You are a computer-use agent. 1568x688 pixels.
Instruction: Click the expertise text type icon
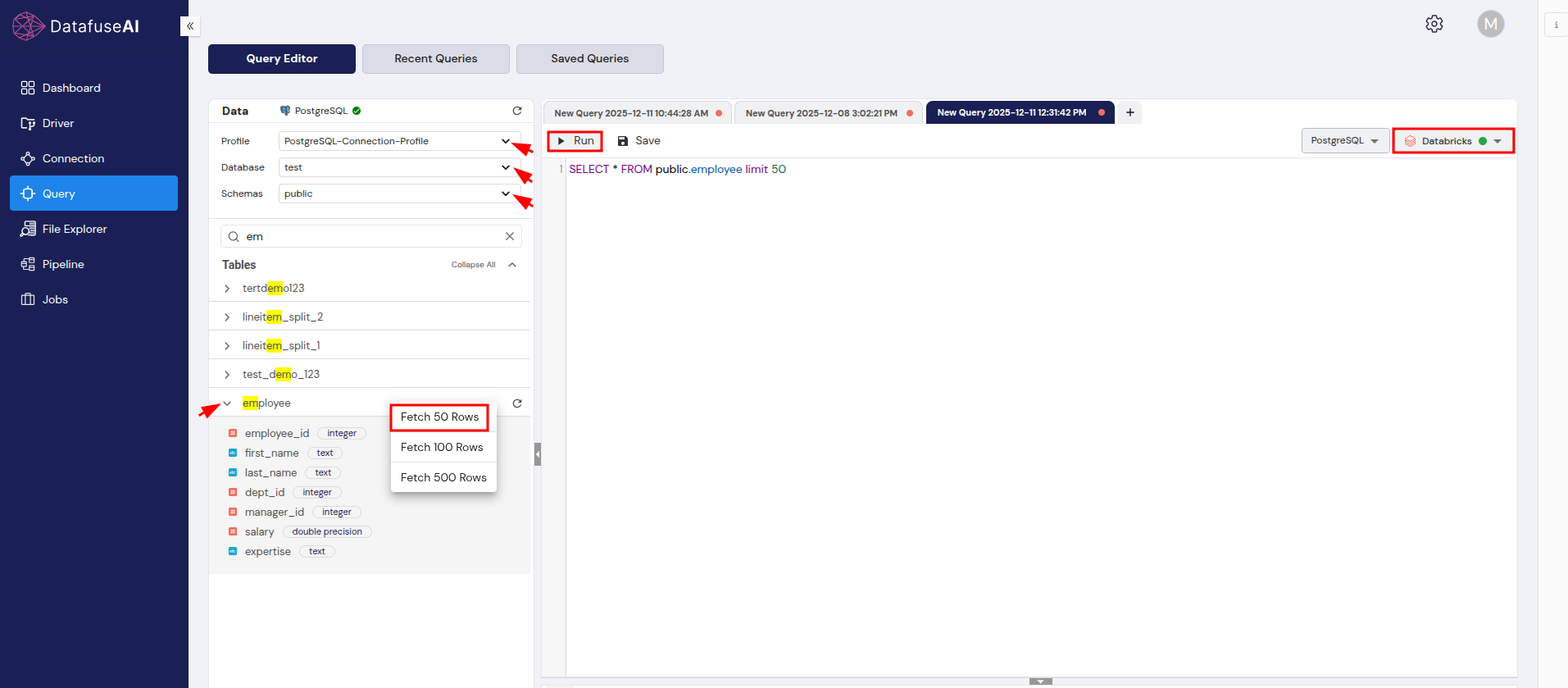(233, 551)
